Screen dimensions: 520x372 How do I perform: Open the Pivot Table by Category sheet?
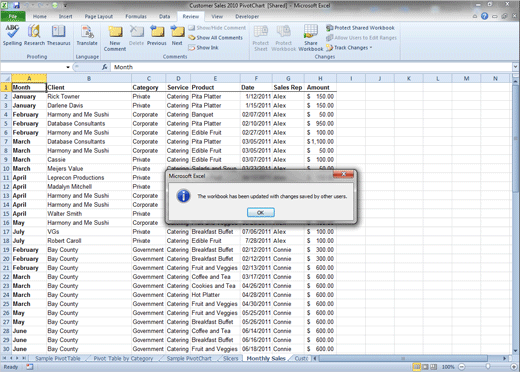click(123, 358)
